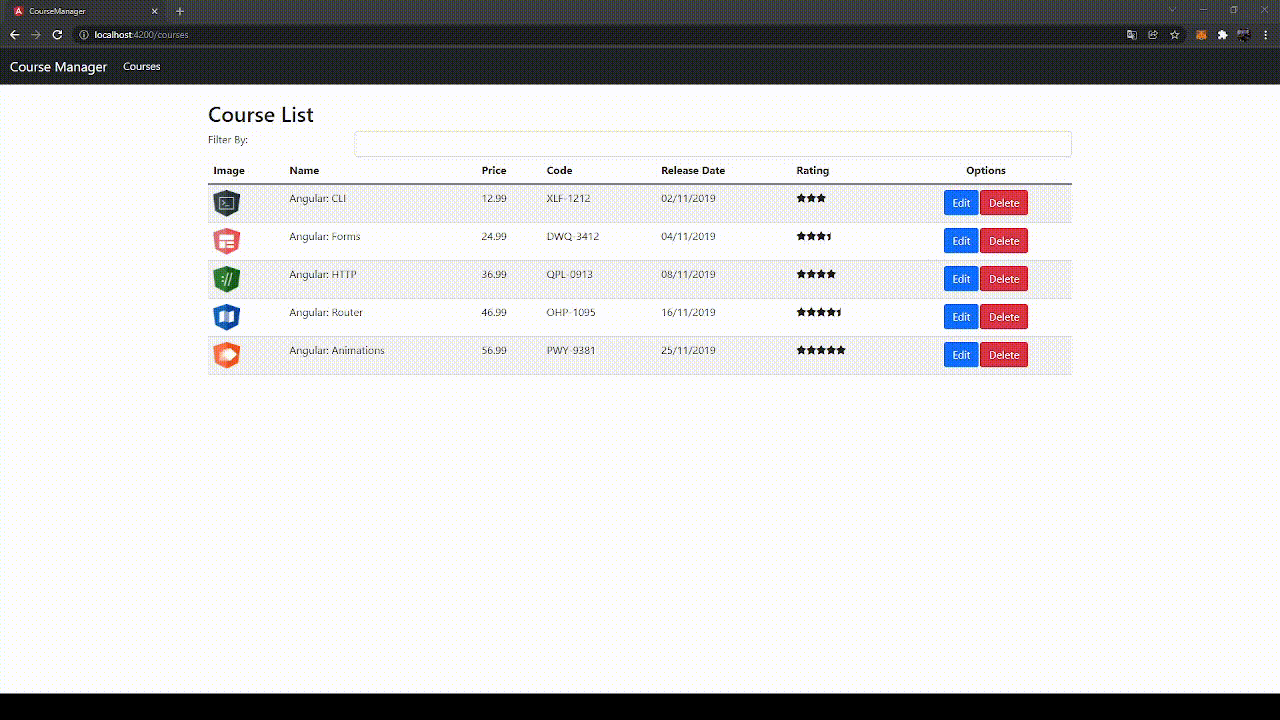
Task: Open the browser profile avatar
Action: pyautogui.click(x=1244, y=35)
